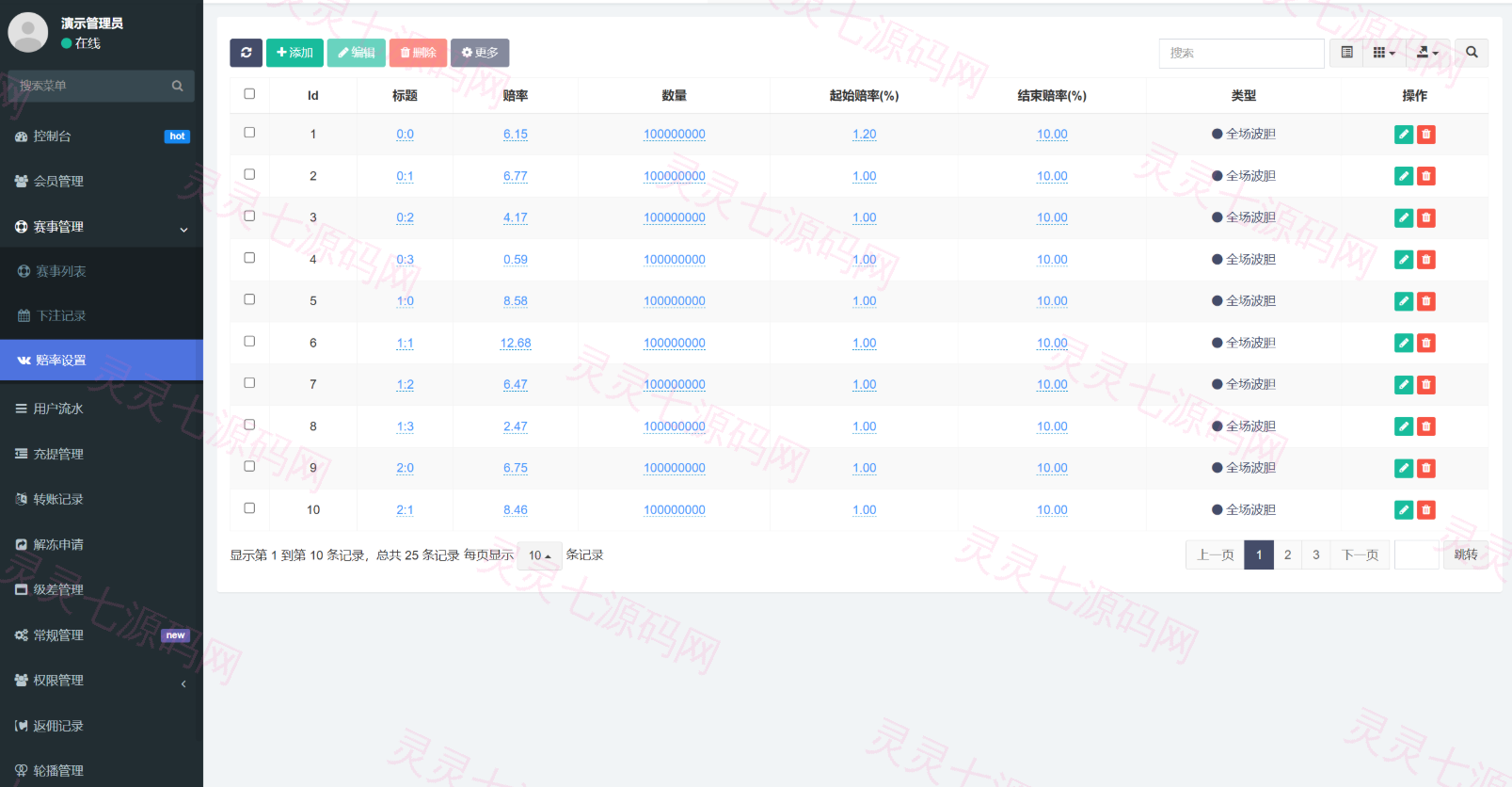1512x787 pixels.
Task: Select the checkbox for row Id 3
Action: (x=249, y=217)
